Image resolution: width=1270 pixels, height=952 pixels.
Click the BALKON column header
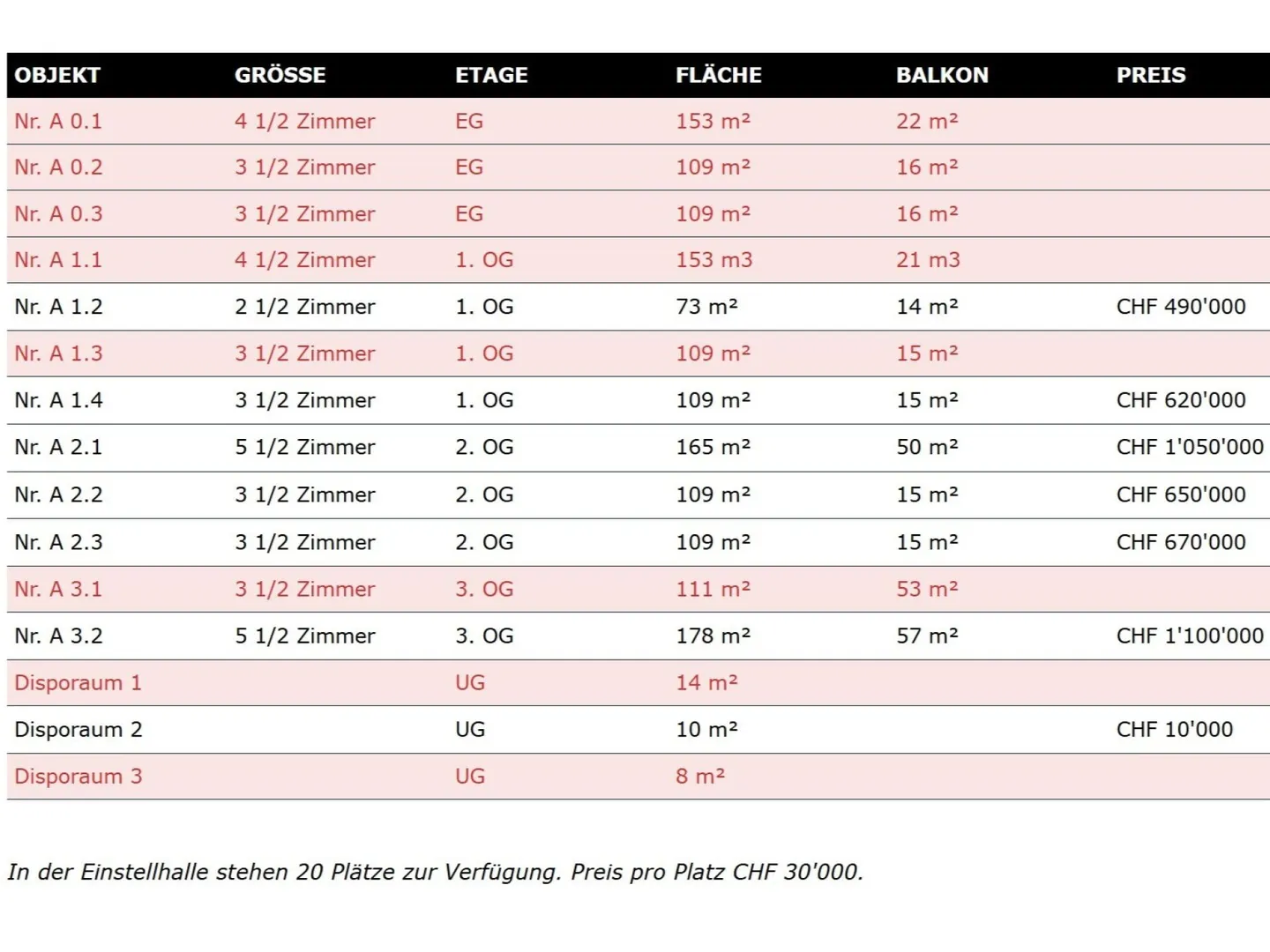[x=942, y=76]
